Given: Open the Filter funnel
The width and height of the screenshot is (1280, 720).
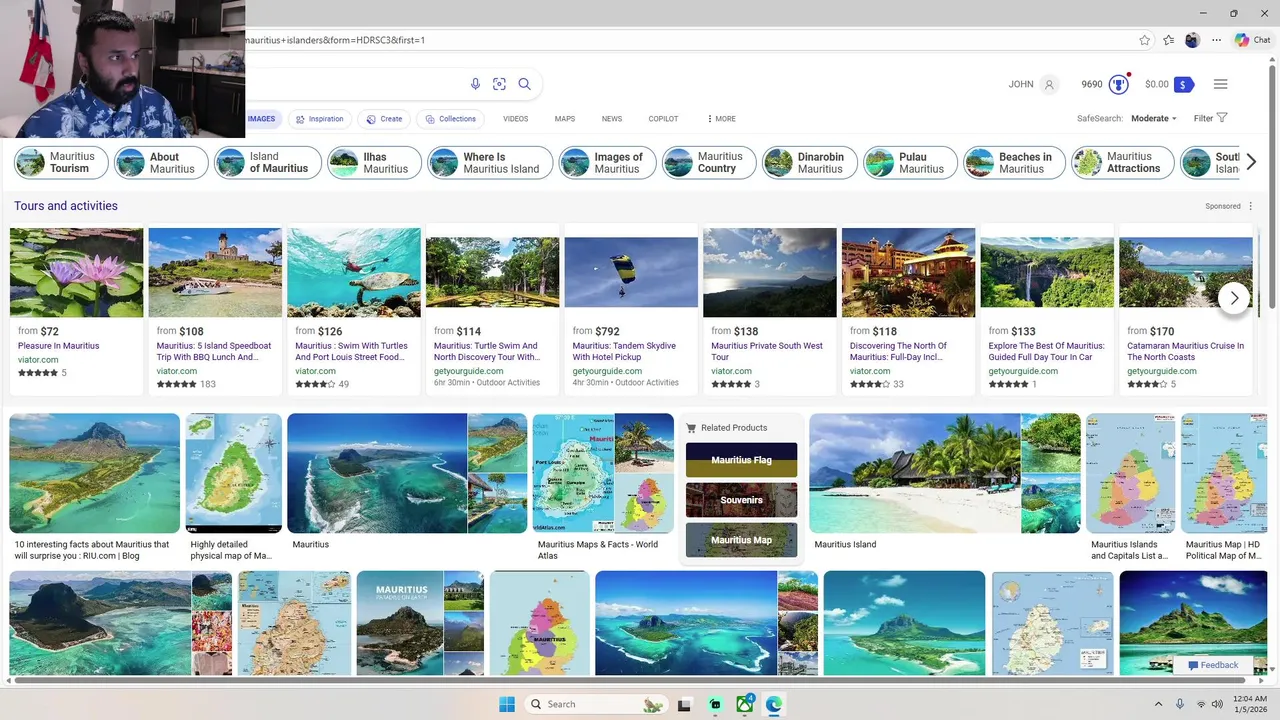Looking at the screenshot, I should (1222, 118).
